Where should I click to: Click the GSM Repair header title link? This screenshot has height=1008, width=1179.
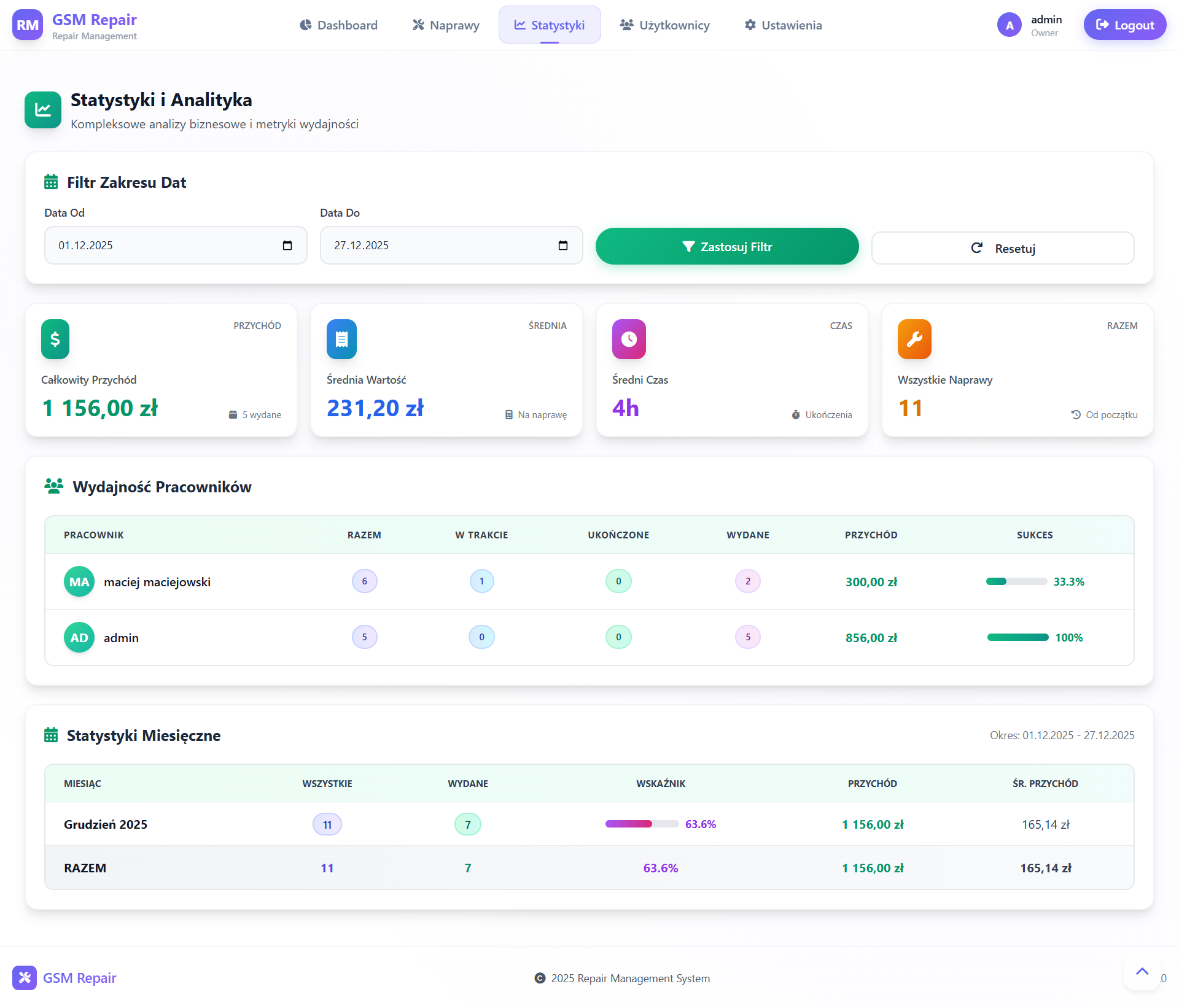point(95,20)
